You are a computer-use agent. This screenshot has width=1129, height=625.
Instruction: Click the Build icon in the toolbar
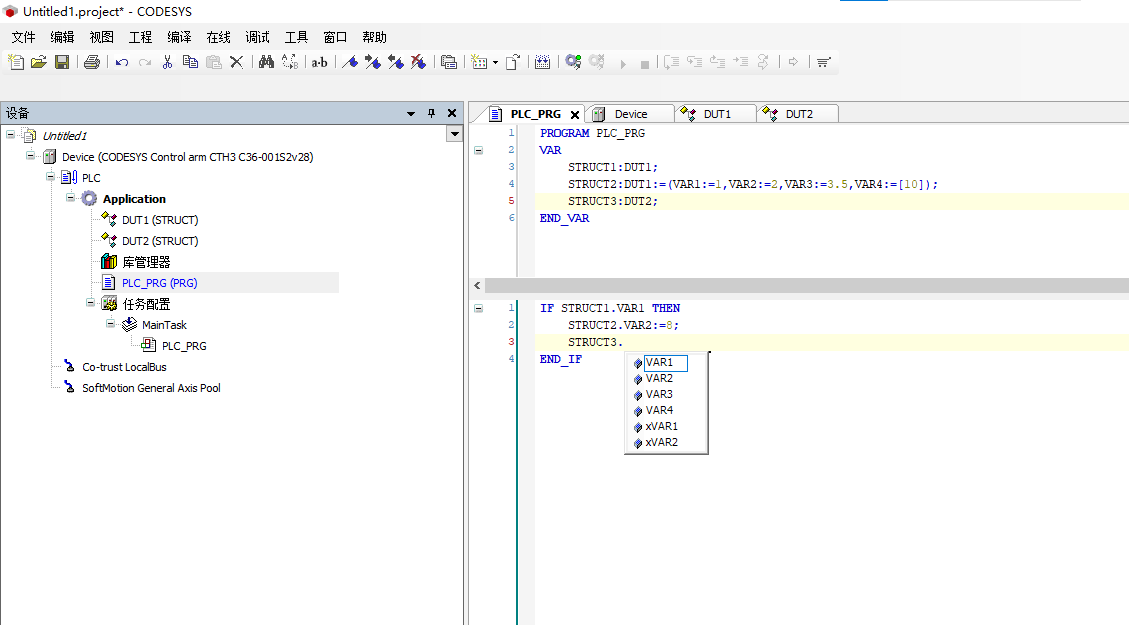tap(543, 62)
